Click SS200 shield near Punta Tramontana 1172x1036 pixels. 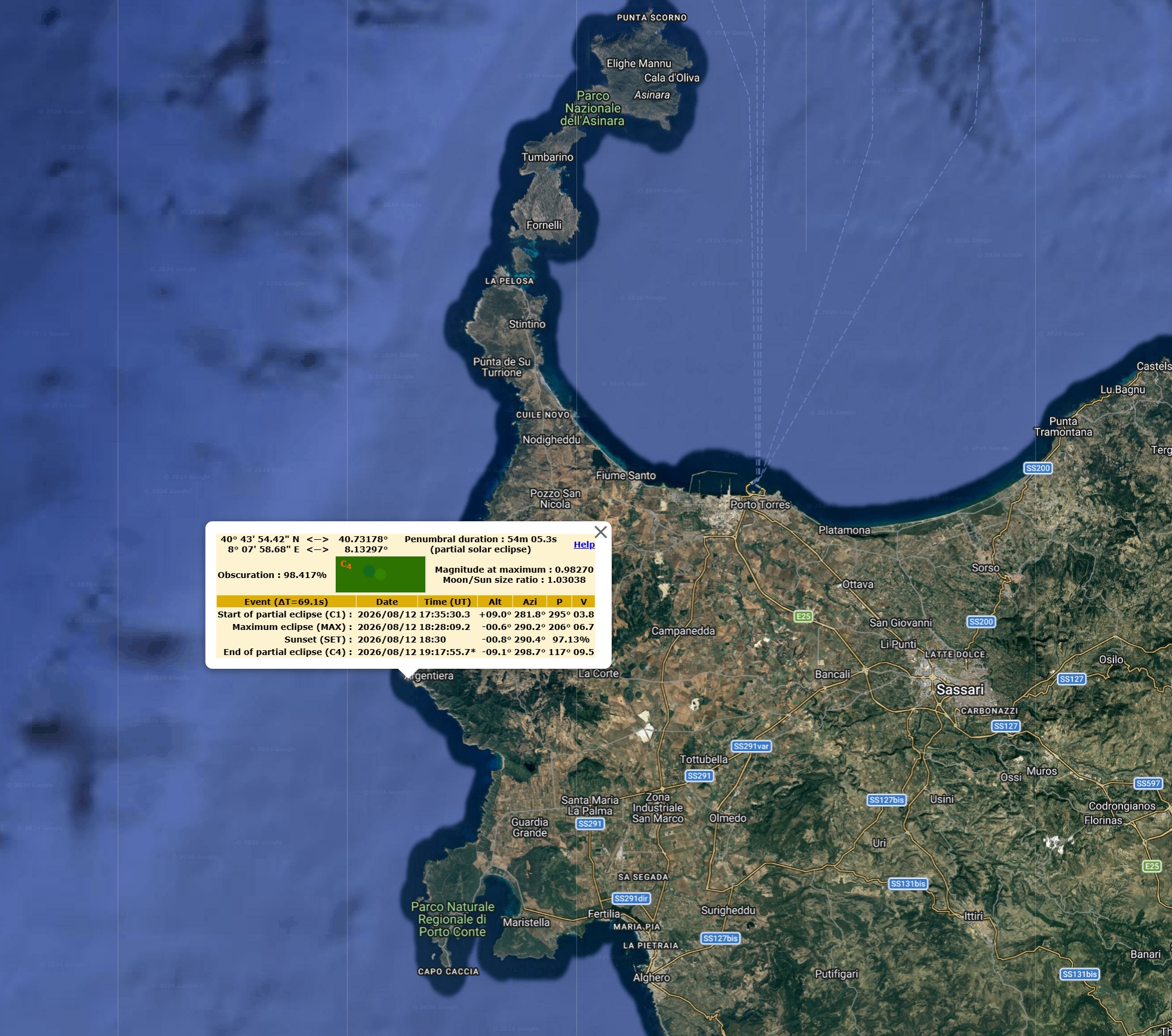(x=1038, y=468)
